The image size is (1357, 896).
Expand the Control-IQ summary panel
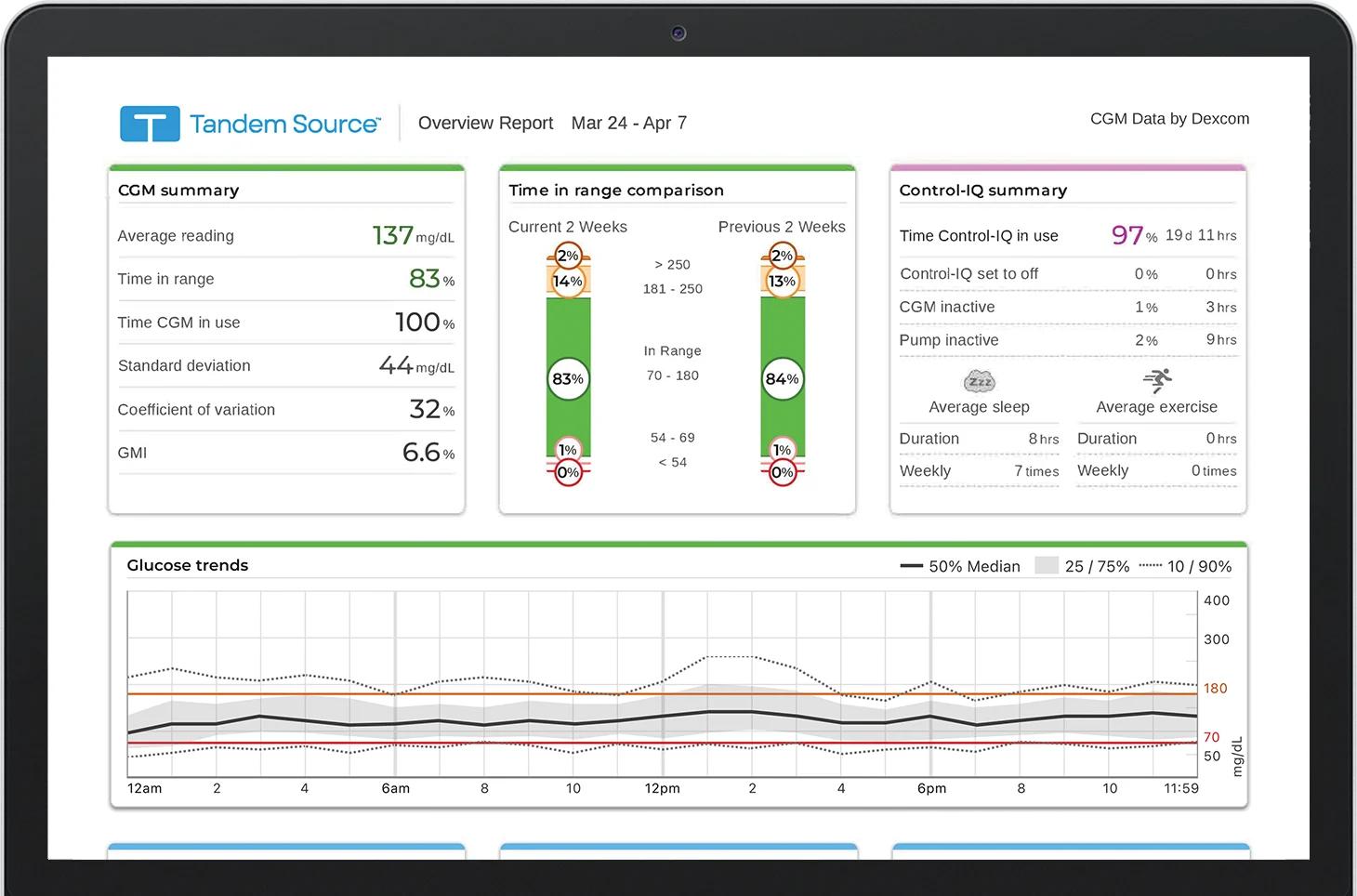click(982, 190)
